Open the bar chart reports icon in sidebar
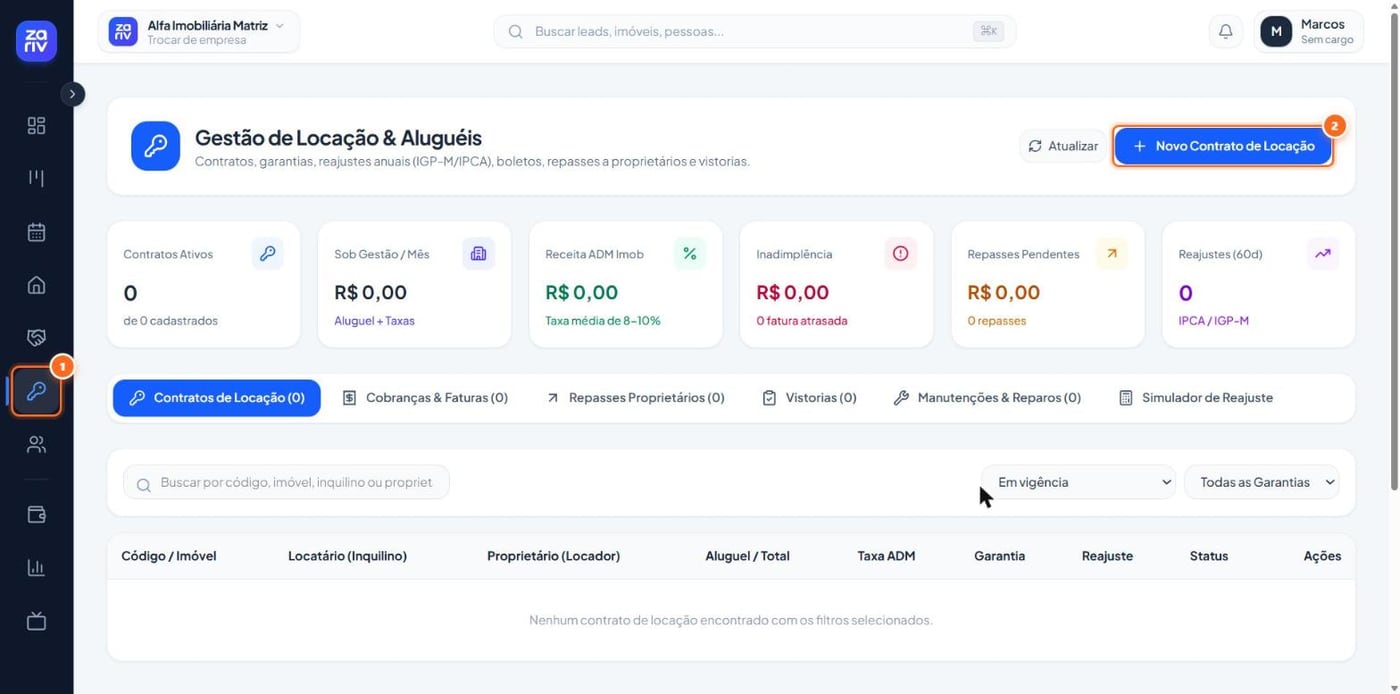Screen dimensions: 1400x694 click(x=36, y=568)
